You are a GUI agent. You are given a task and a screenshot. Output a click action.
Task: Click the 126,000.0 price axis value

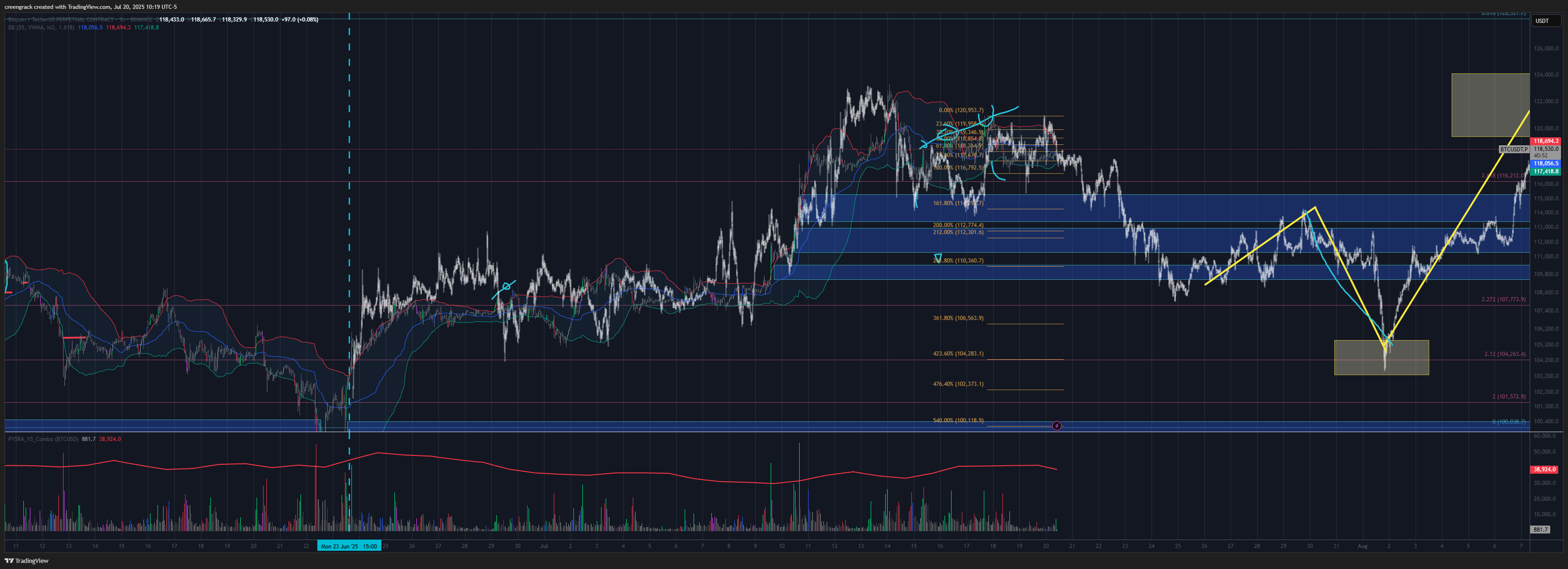click(x=1546, y=49)
